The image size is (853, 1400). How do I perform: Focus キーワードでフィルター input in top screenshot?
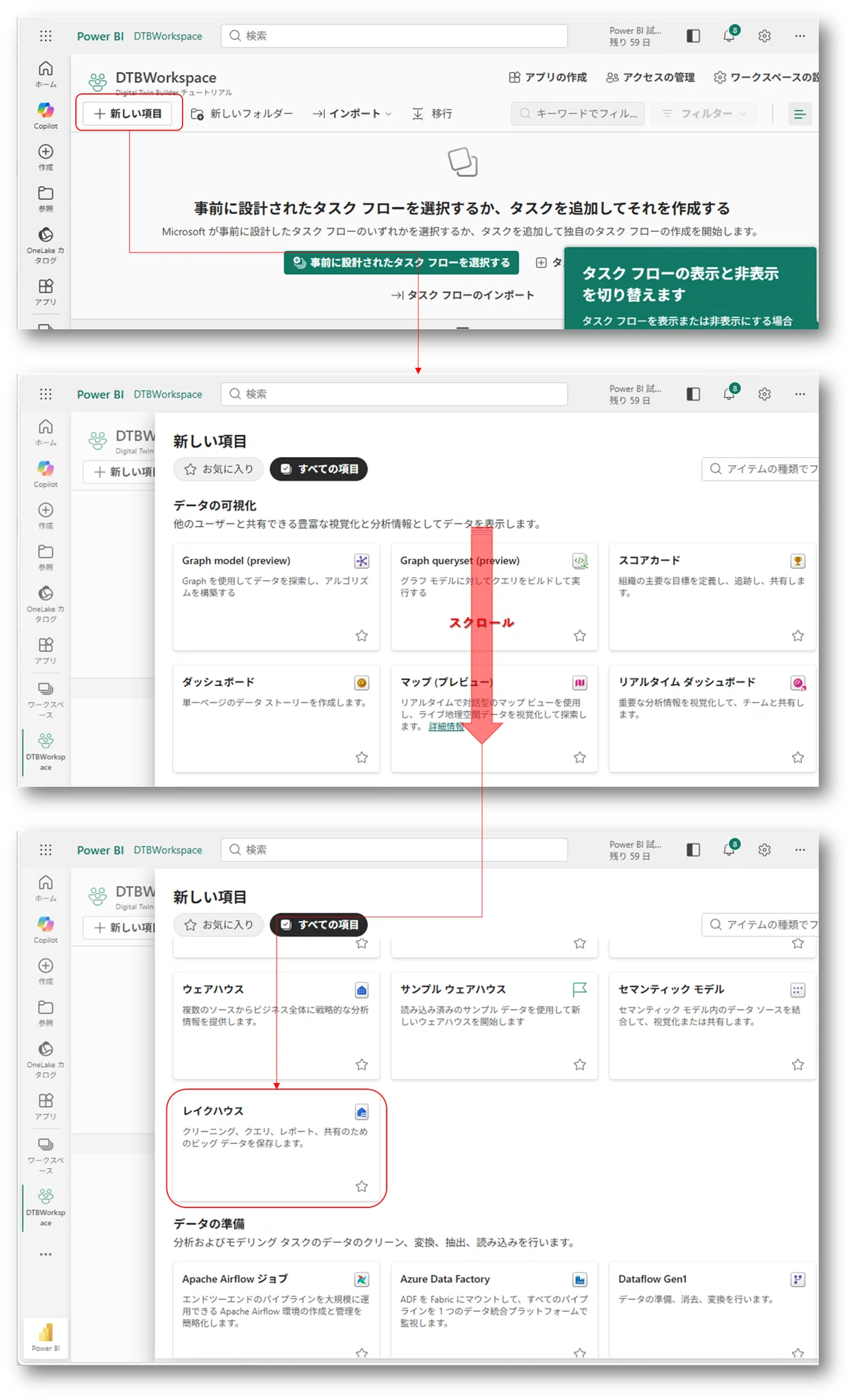(x=577, y=114)
